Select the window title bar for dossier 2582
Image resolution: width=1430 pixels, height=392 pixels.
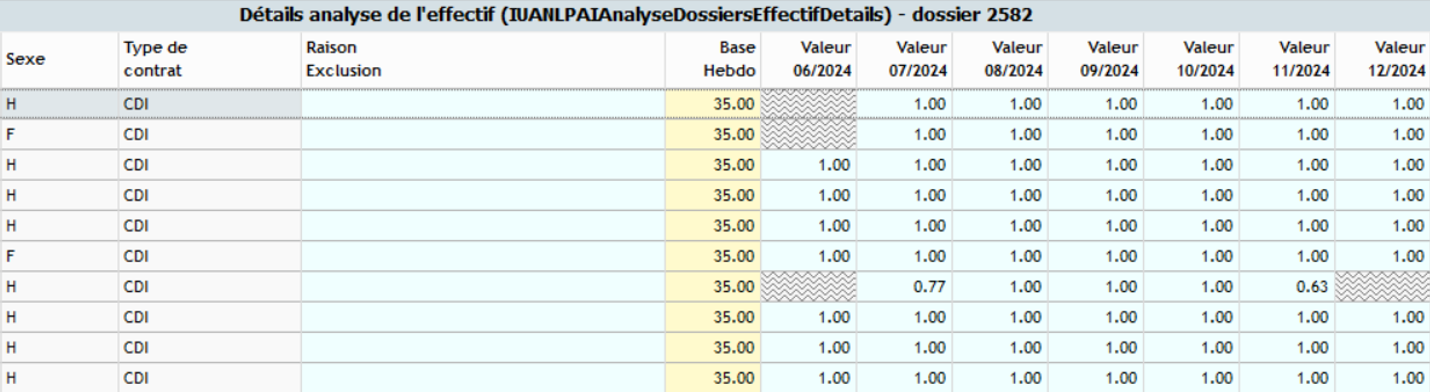[715, 16]
